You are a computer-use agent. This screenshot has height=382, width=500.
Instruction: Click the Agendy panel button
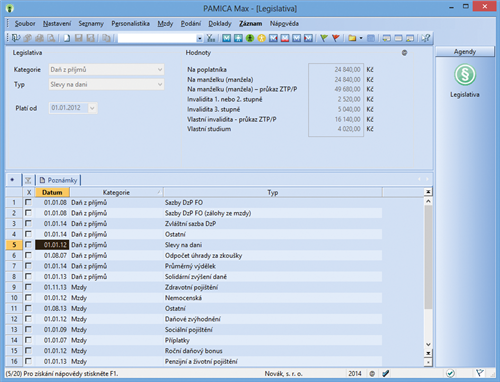coord(465,52)
